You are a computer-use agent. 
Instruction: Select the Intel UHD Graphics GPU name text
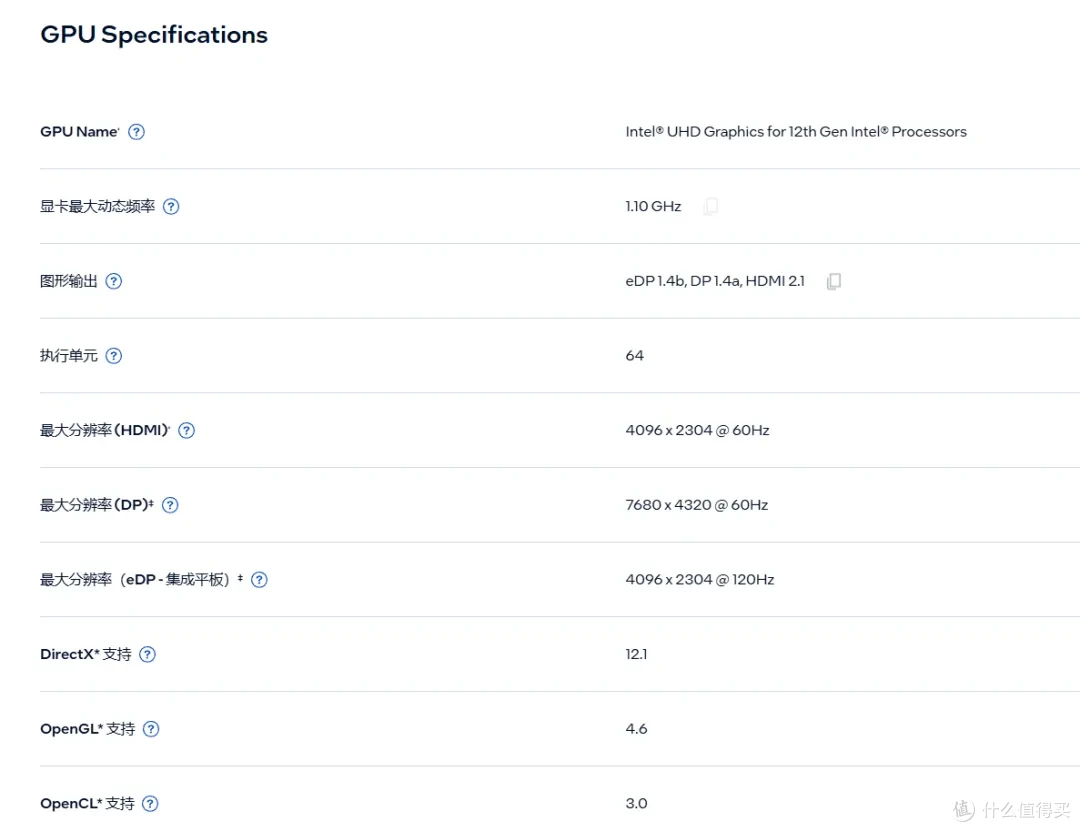pos(796,132)
